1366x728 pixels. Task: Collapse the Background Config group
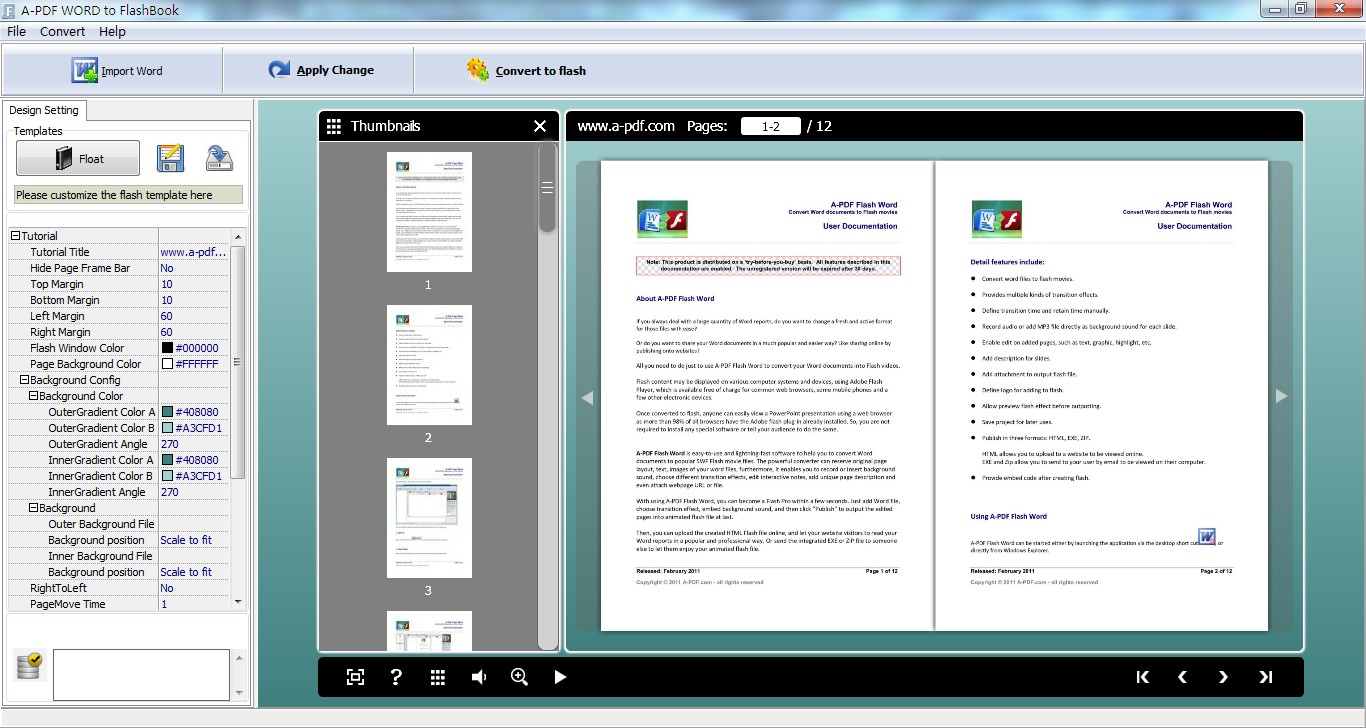tap(24, 380)
